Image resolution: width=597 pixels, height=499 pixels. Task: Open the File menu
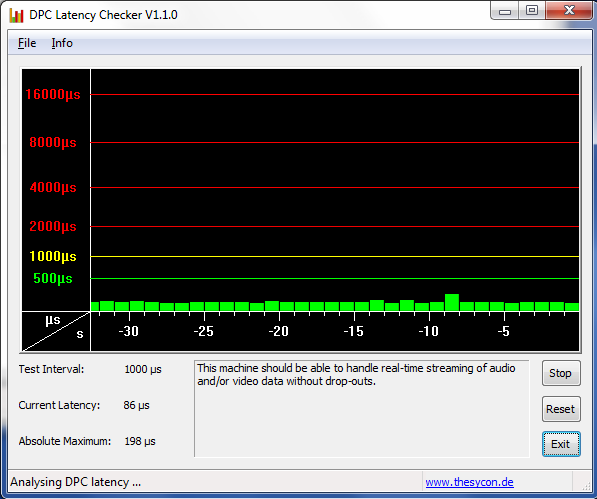(x=27, y=43)
